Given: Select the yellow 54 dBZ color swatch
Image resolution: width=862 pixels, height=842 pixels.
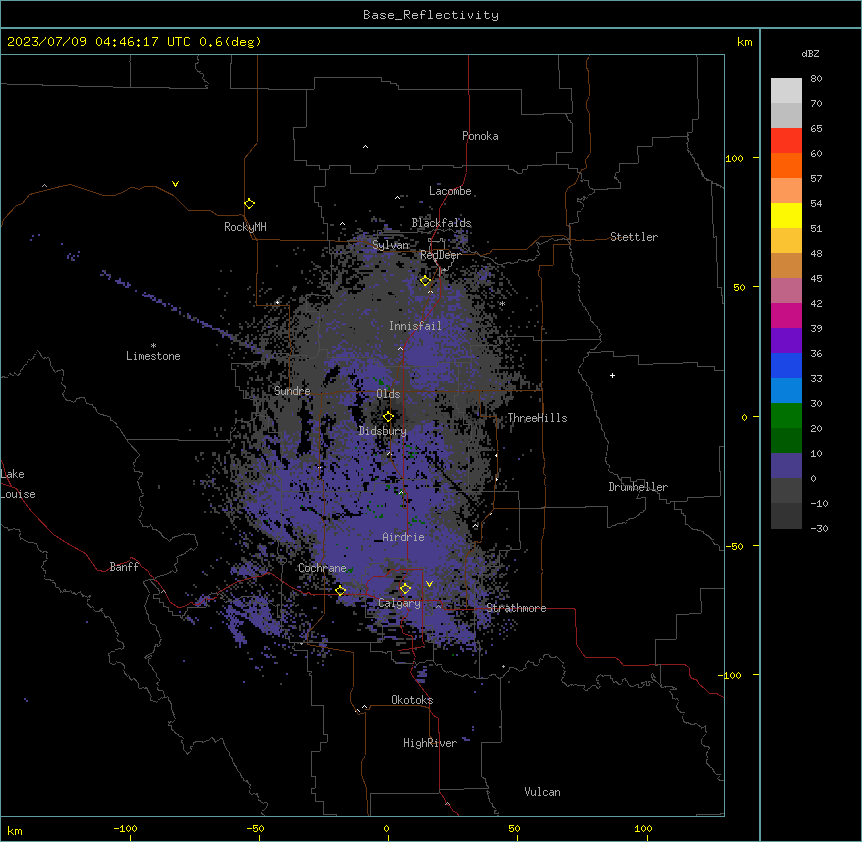Looking at the screenshot, I should click(x=786, y=215).
